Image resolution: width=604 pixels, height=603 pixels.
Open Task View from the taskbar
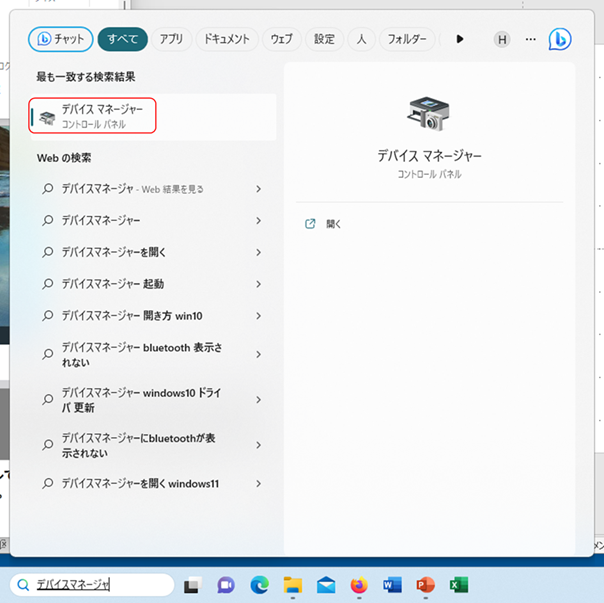(x=193, y=585)
